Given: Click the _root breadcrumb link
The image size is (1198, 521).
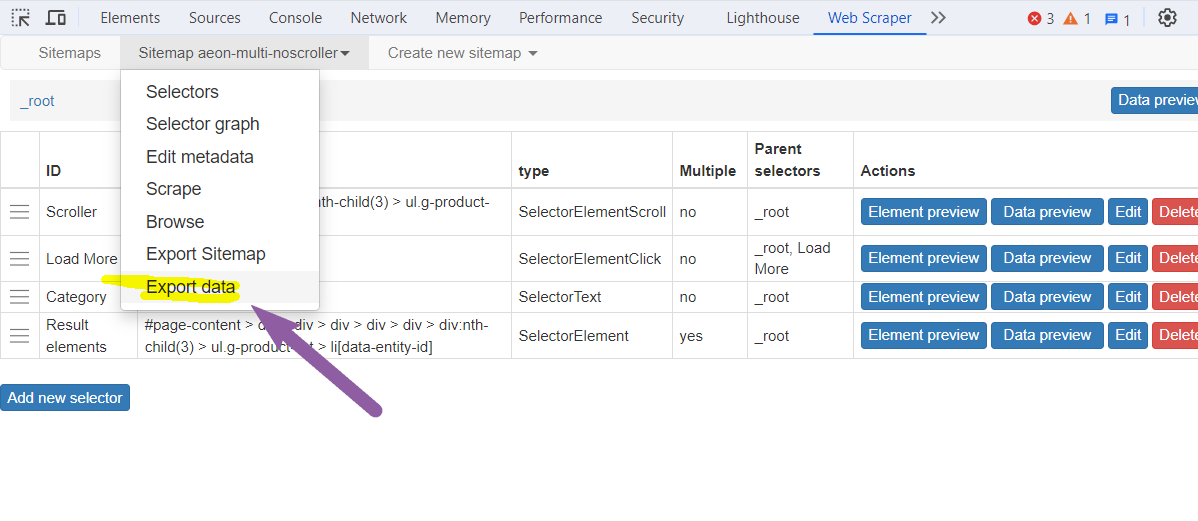Looking at the screenshot, I should point(37,101).
